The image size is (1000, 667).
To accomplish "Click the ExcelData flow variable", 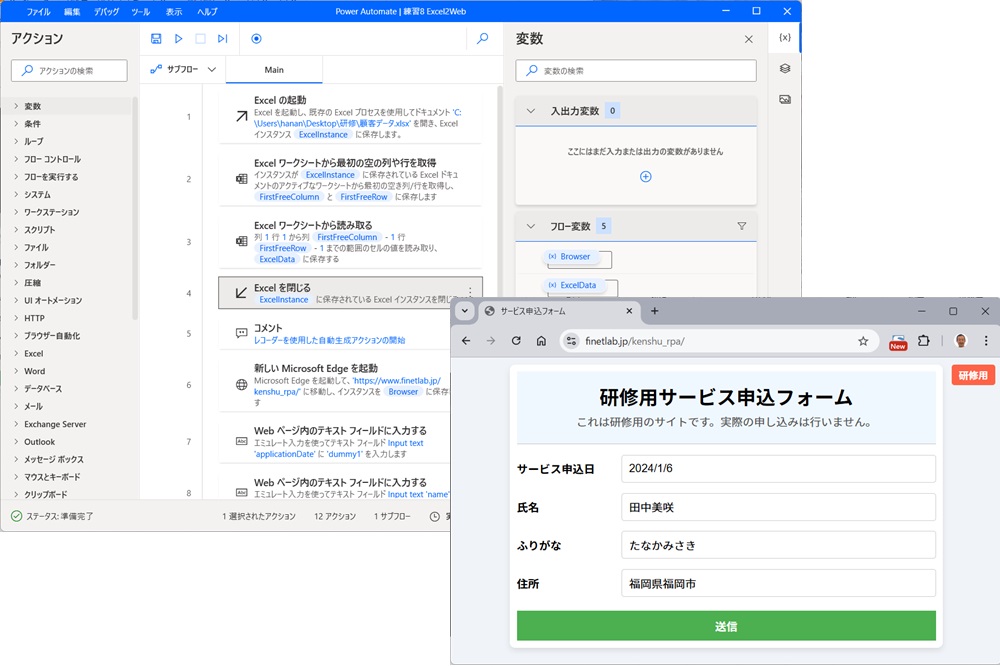I will click(573, 286).
